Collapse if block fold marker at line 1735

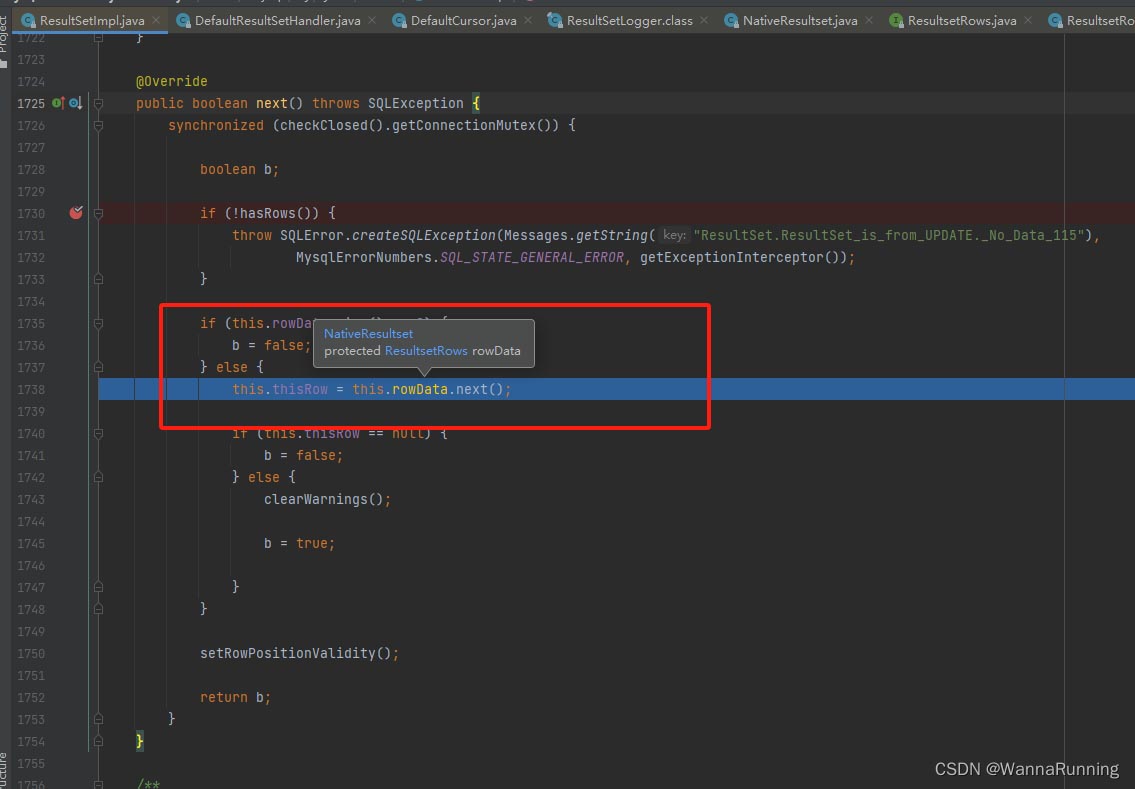98,323
